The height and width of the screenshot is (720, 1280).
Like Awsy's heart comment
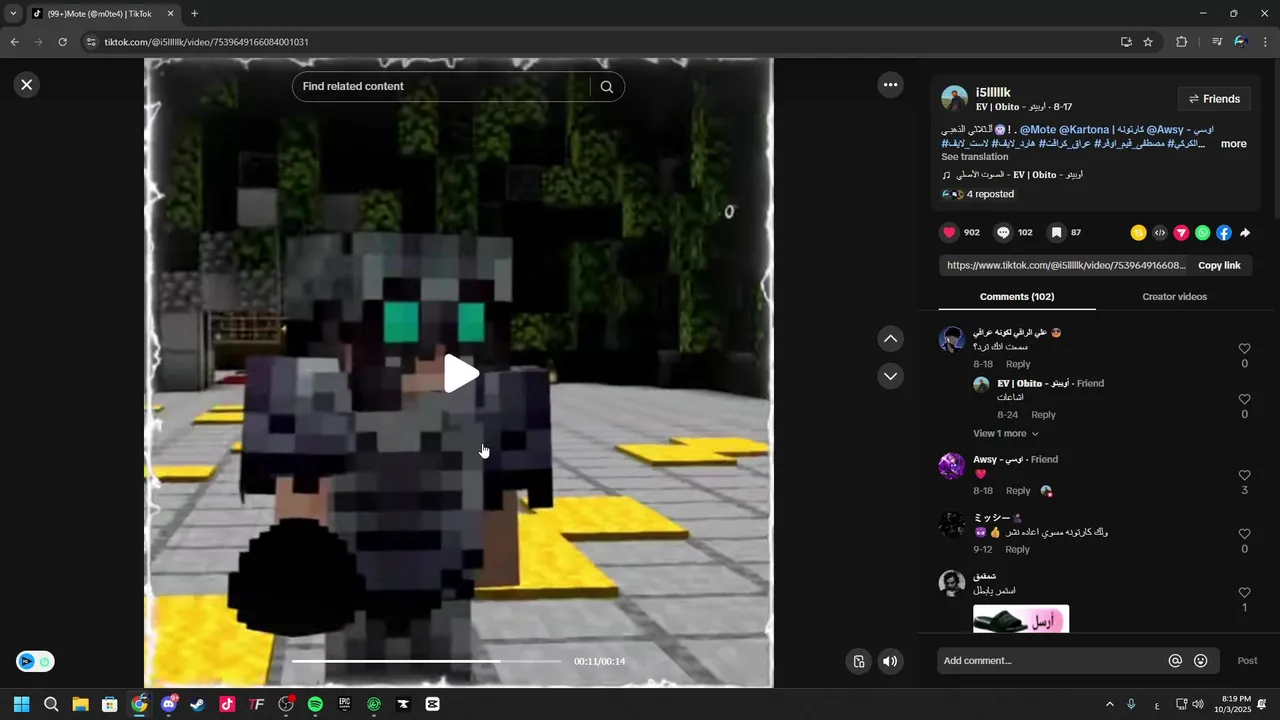[x=1244, y=476]
